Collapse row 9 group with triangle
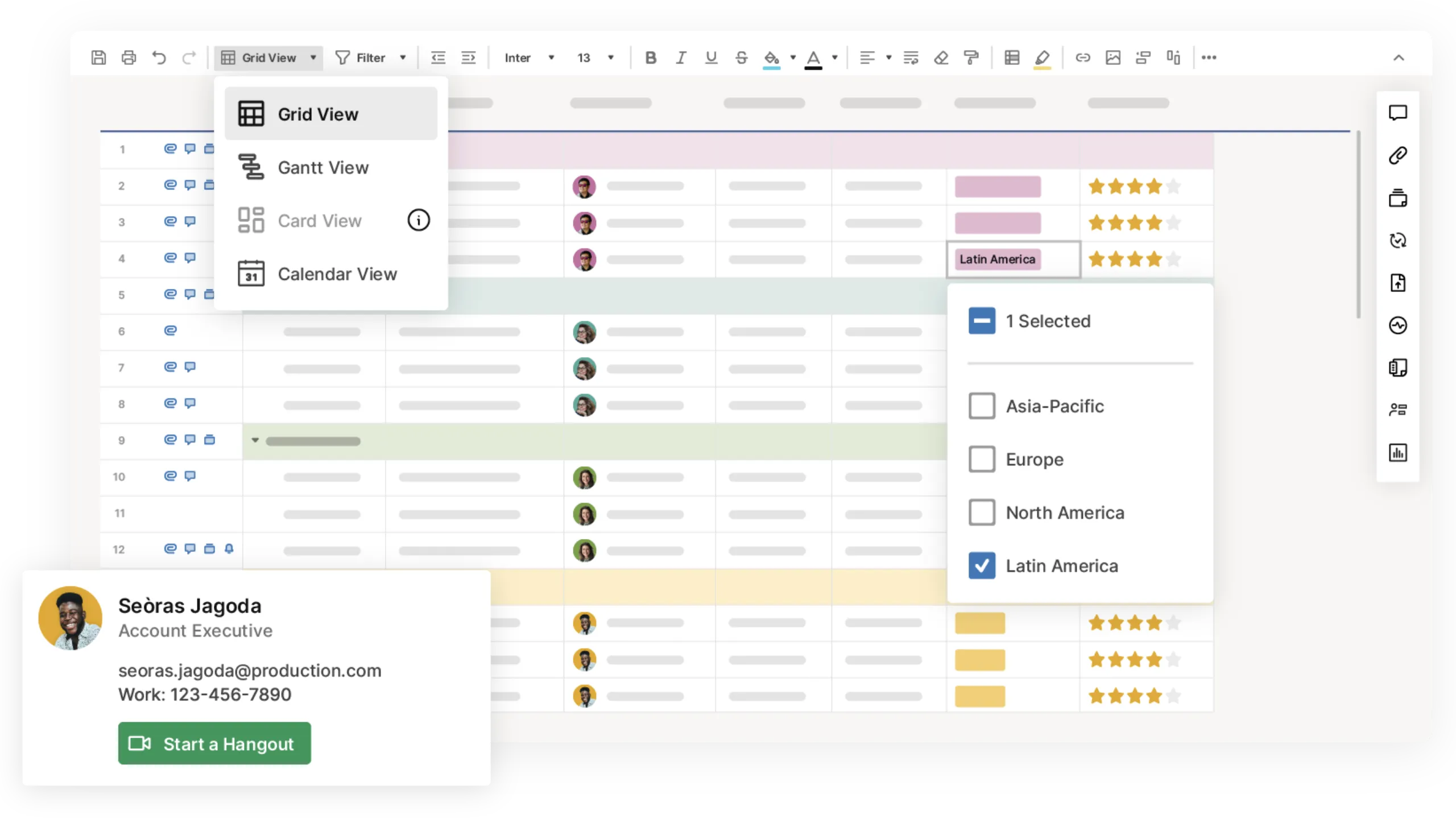The width and height of the screenshot is (1456, 819). (x=255, y=440)
